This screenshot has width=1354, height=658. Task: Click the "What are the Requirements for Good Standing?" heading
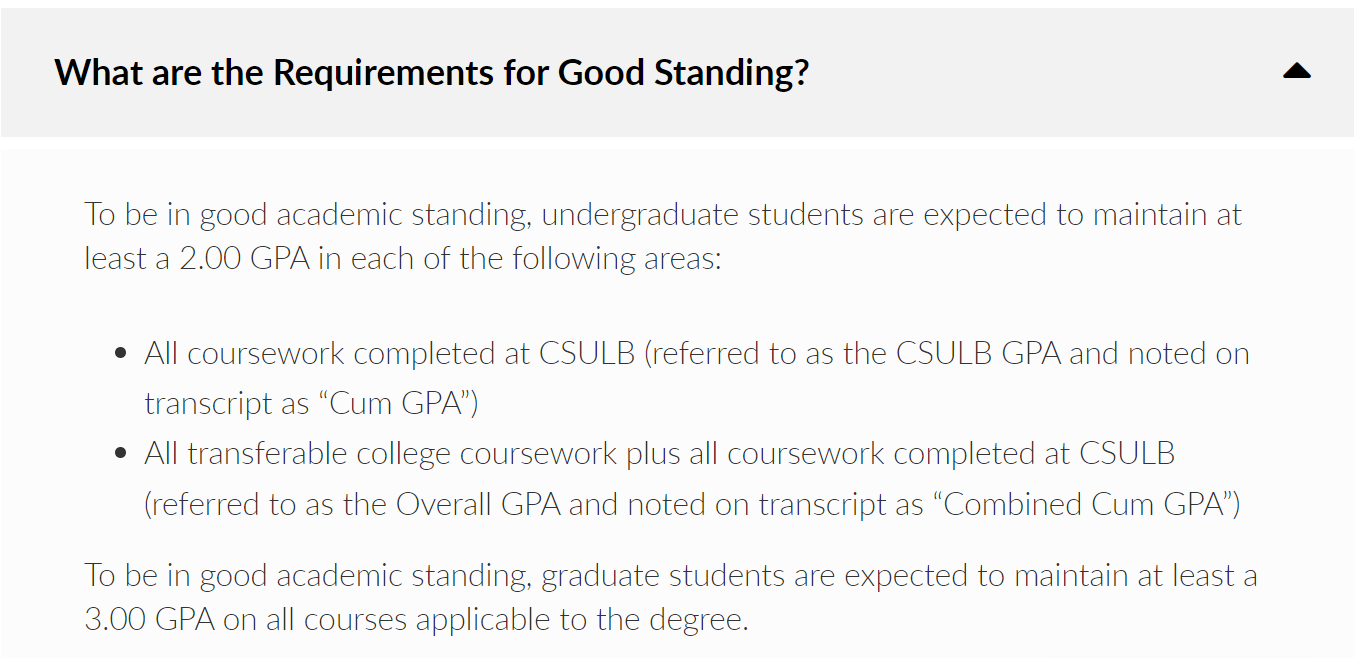[431, 73]
